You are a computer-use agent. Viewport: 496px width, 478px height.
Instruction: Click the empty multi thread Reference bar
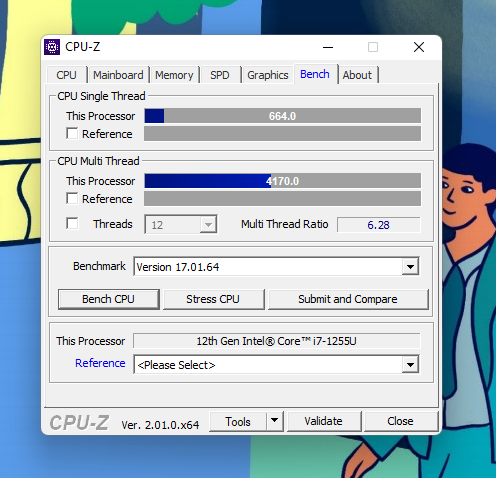(282, 199)
